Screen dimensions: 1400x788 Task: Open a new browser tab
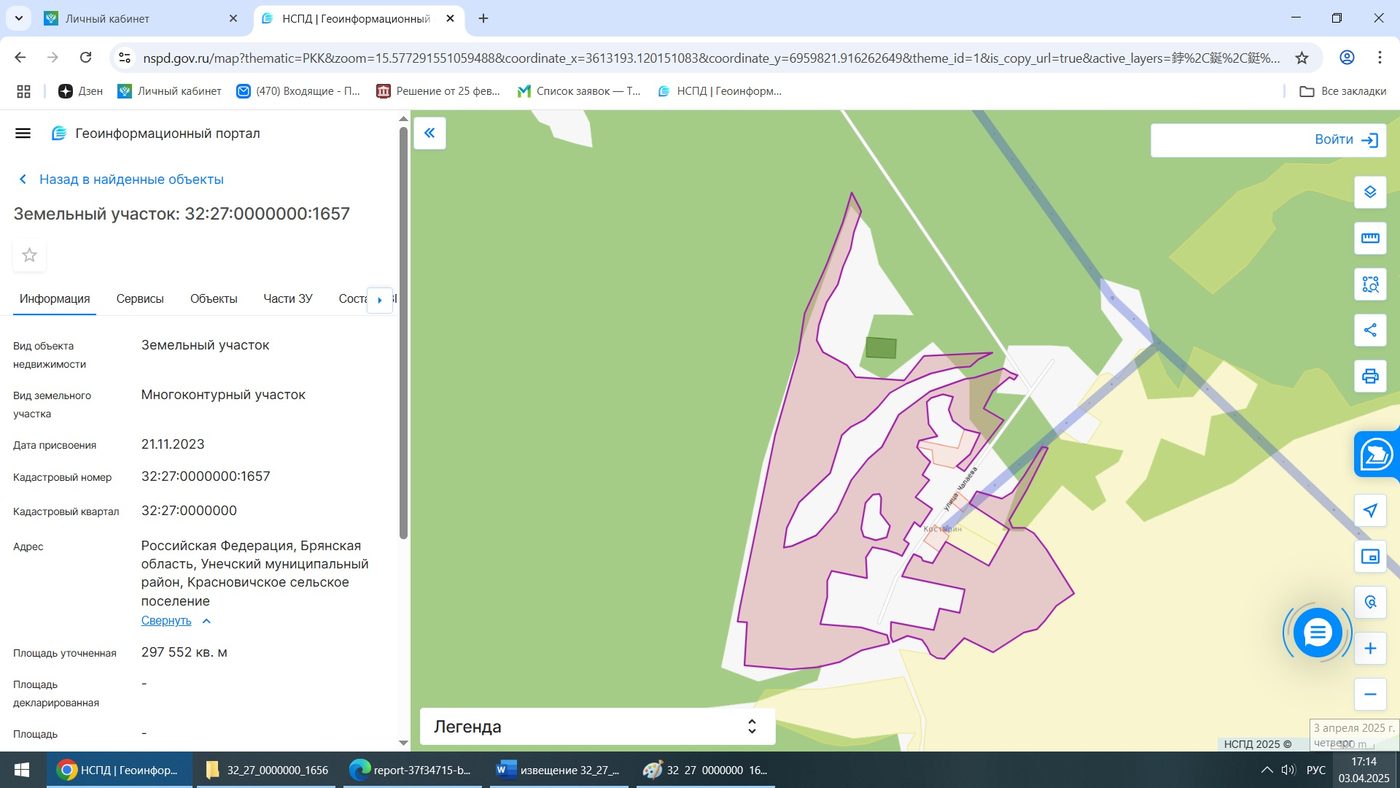(483, 18)
